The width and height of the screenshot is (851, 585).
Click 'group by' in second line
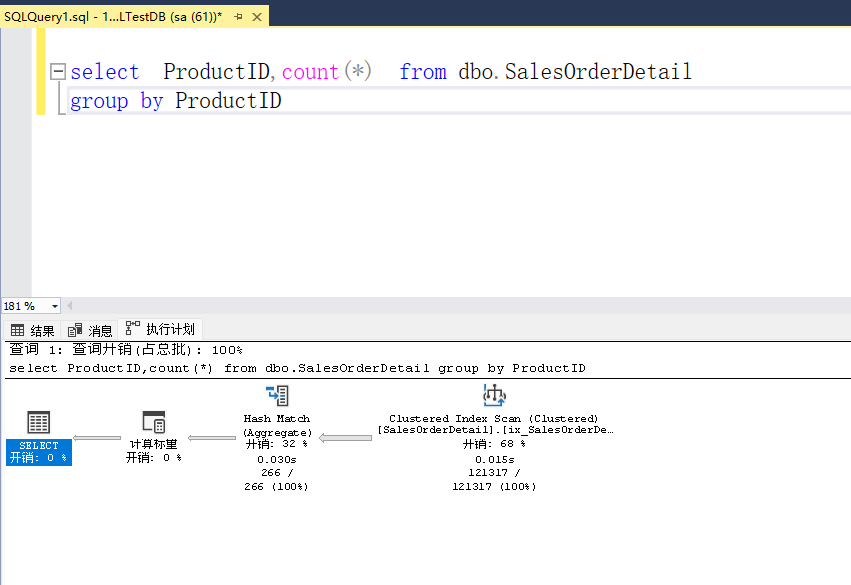117,101
